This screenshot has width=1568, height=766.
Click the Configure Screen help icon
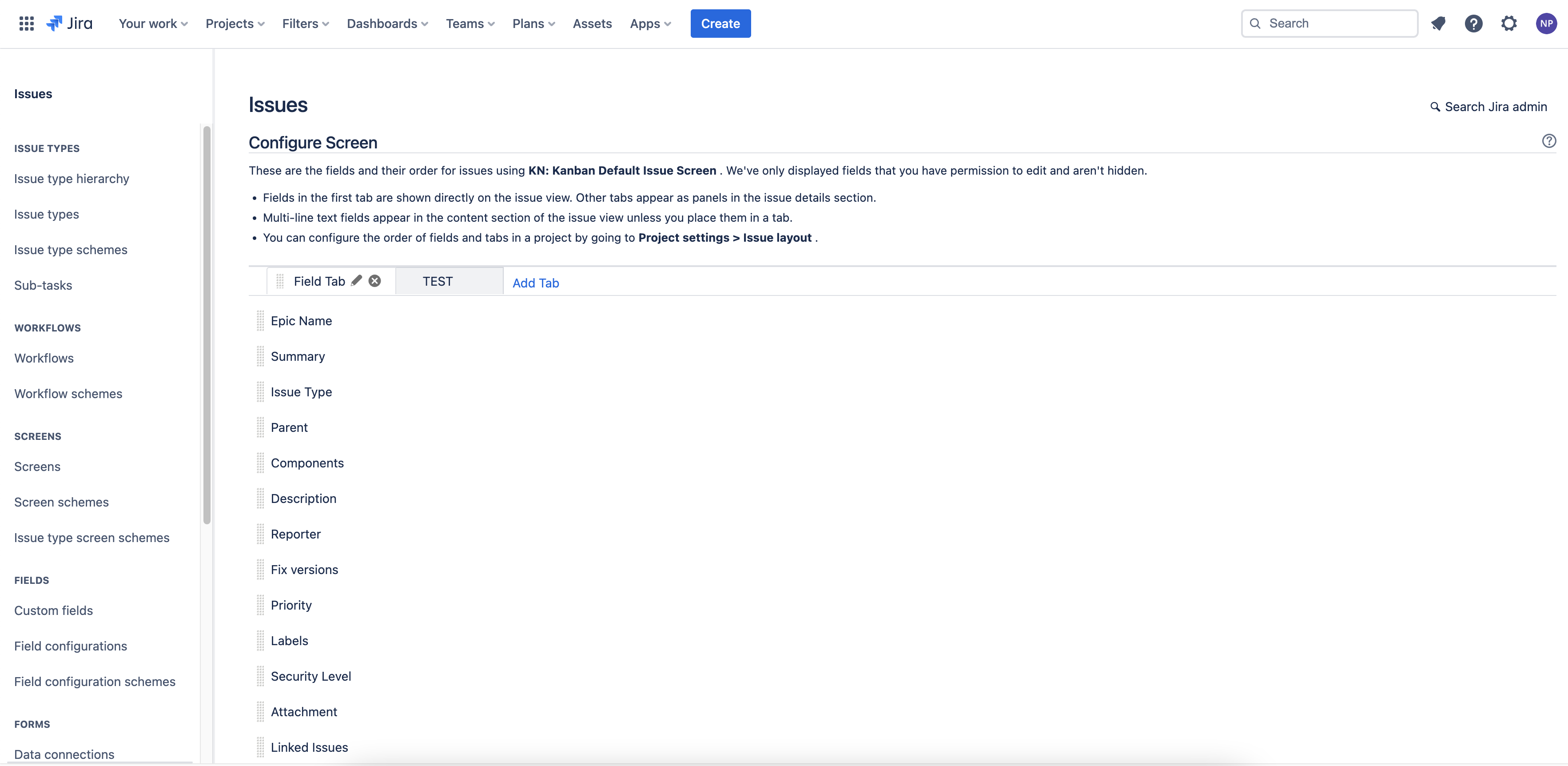click(1548, 141)
